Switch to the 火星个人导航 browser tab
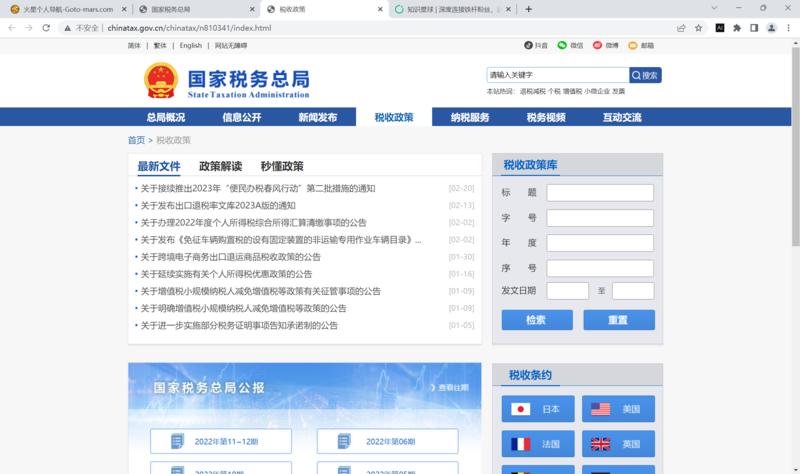Viewport: 800px width, 474px height. coord(68,9)
